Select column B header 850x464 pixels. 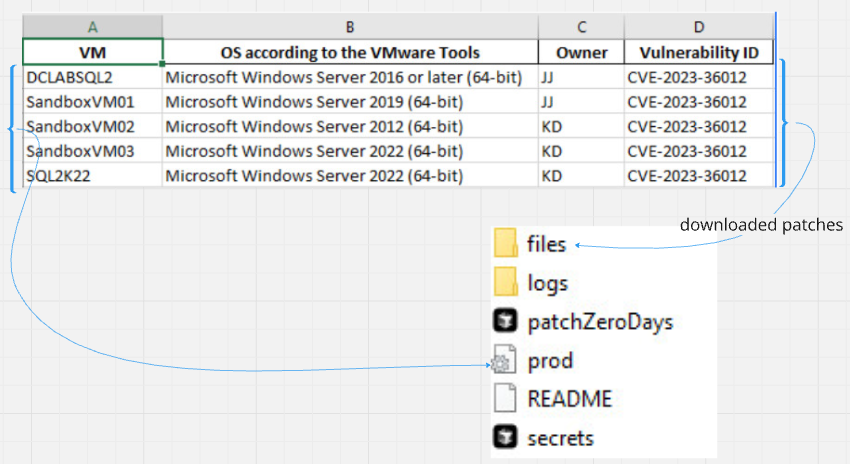(349, 27)
